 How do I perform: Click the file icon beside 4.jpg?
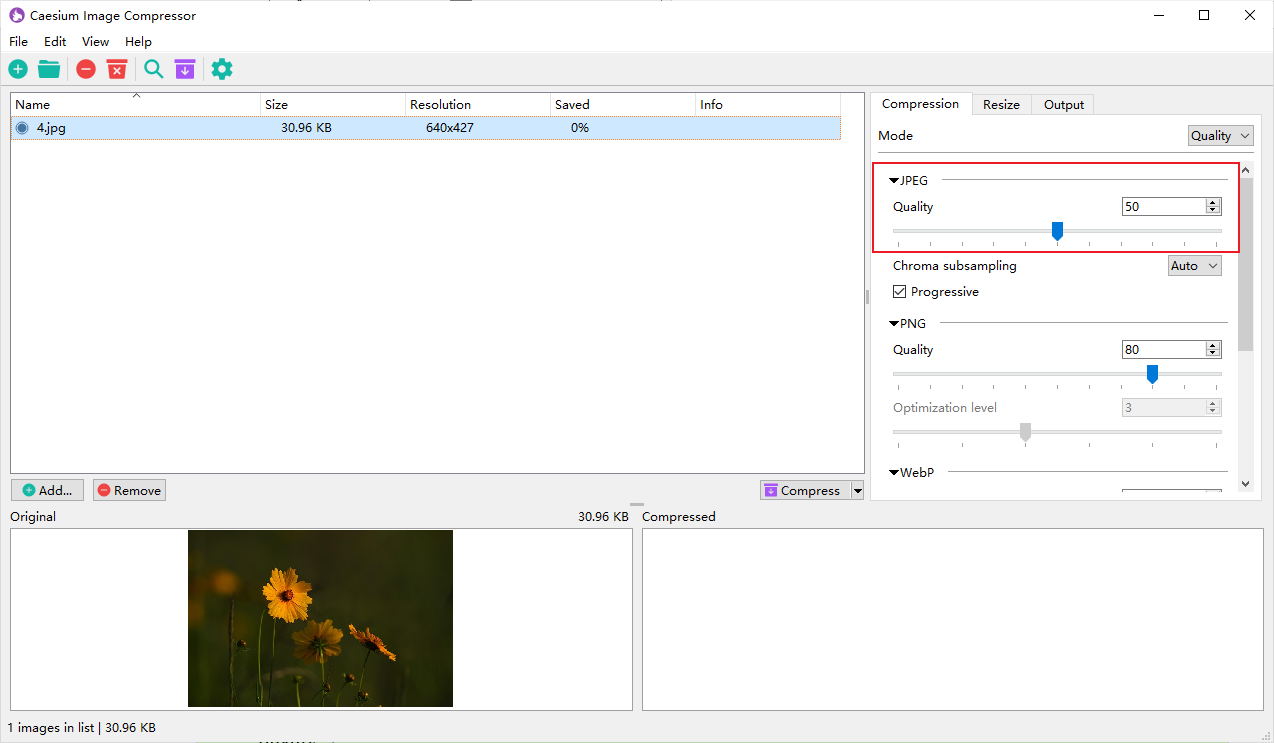[22, 128]
